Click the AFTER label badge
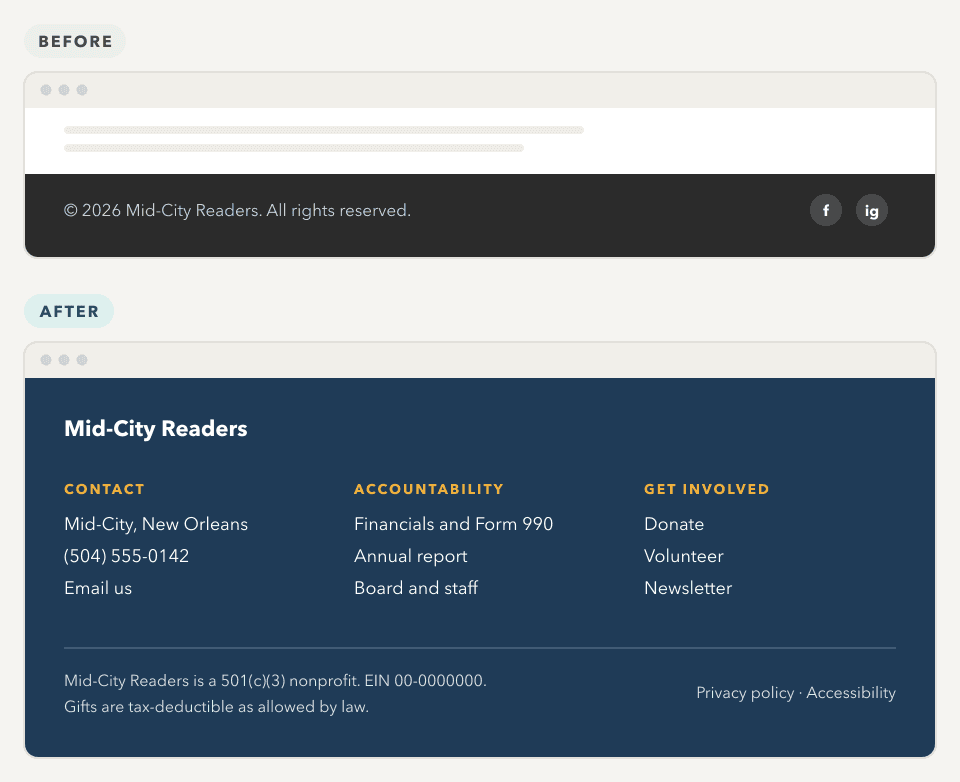The image size is (960, 782). point(69,311)
